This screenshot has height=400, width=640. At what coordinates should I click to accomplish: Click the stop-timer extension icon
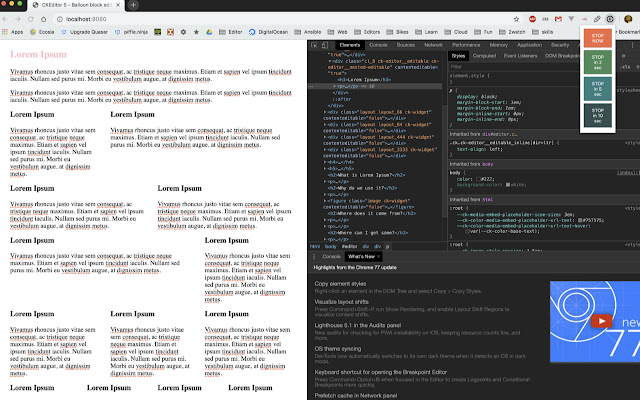coord(610,19)
